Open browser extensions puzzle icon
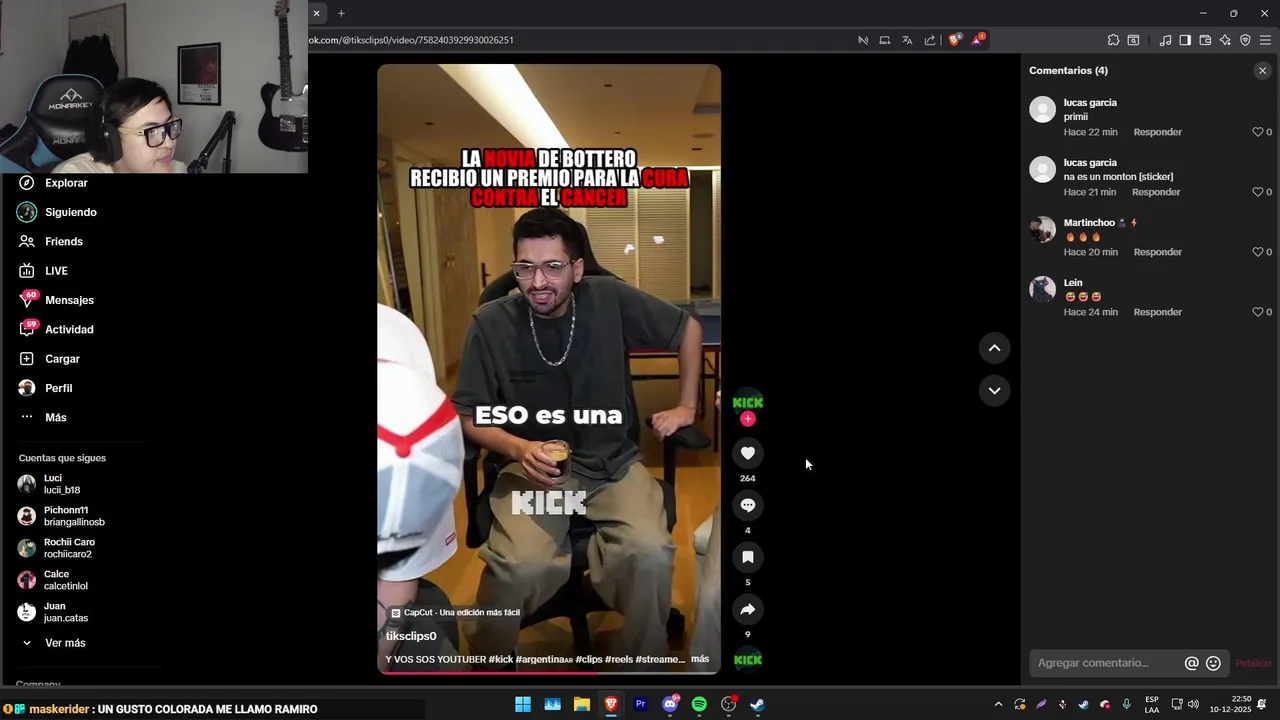This screenshot has width=1280, height=720. (1113, 40)
